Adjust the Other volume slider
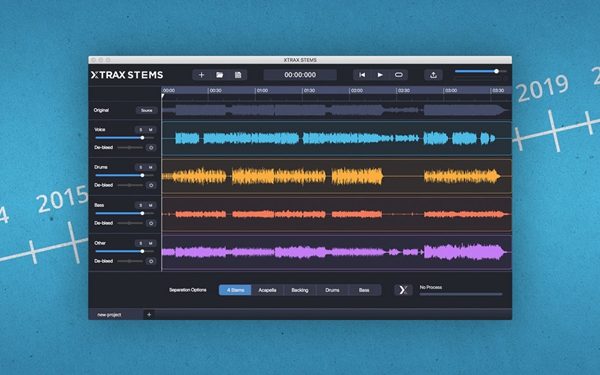 tap(125, 251)
